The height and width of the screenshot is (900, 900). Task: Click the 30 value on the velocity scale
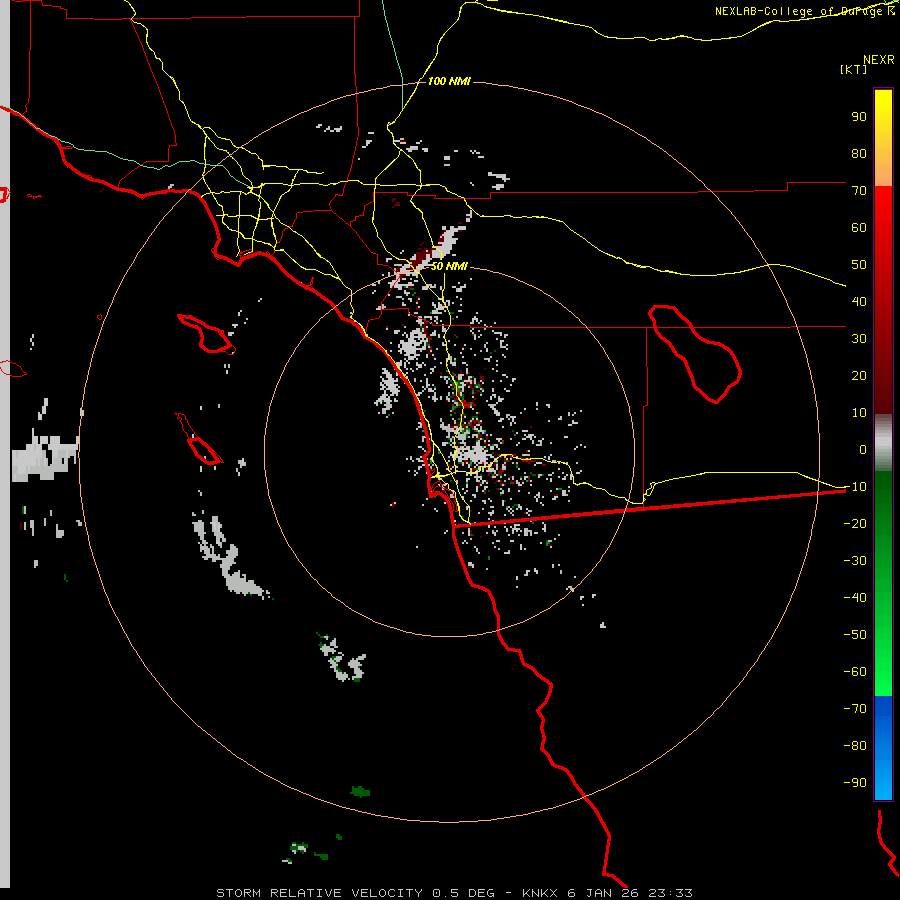click(859, 339)
